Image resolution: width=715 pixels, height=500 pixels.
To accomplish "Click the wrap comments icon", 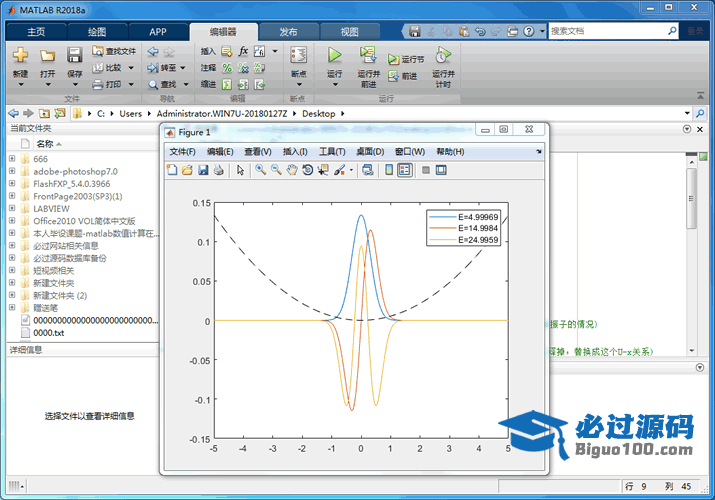I will pyautogui.click(x=259, y=68).
